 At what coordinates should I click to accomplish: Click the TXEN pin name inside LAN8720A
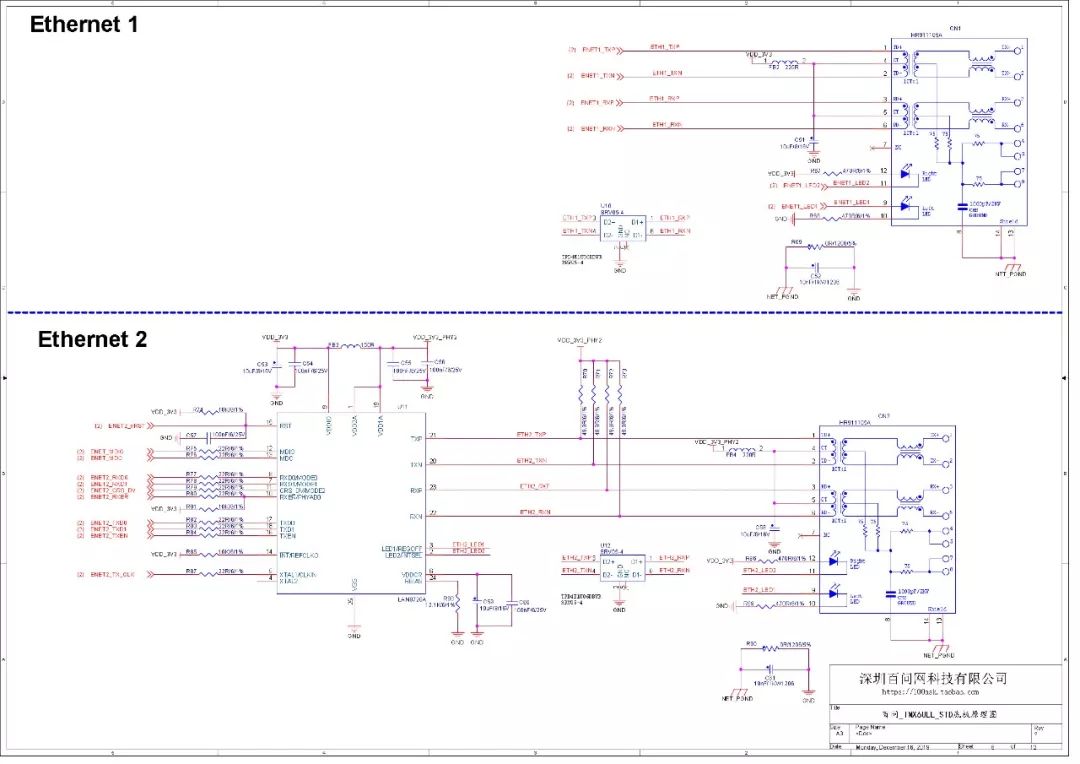(287, 536)
